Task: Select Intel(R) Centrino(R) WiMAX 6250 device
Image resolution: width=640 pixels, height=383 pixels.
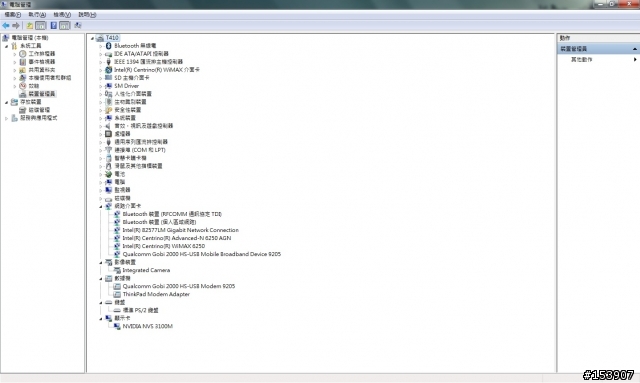Action: point(164,246)
